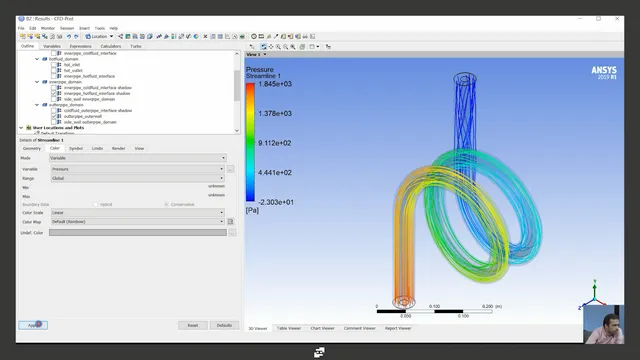This screenshot has height=360, width=640.
Task: Click the clock timestep selector icon
Action: point(254,37)
